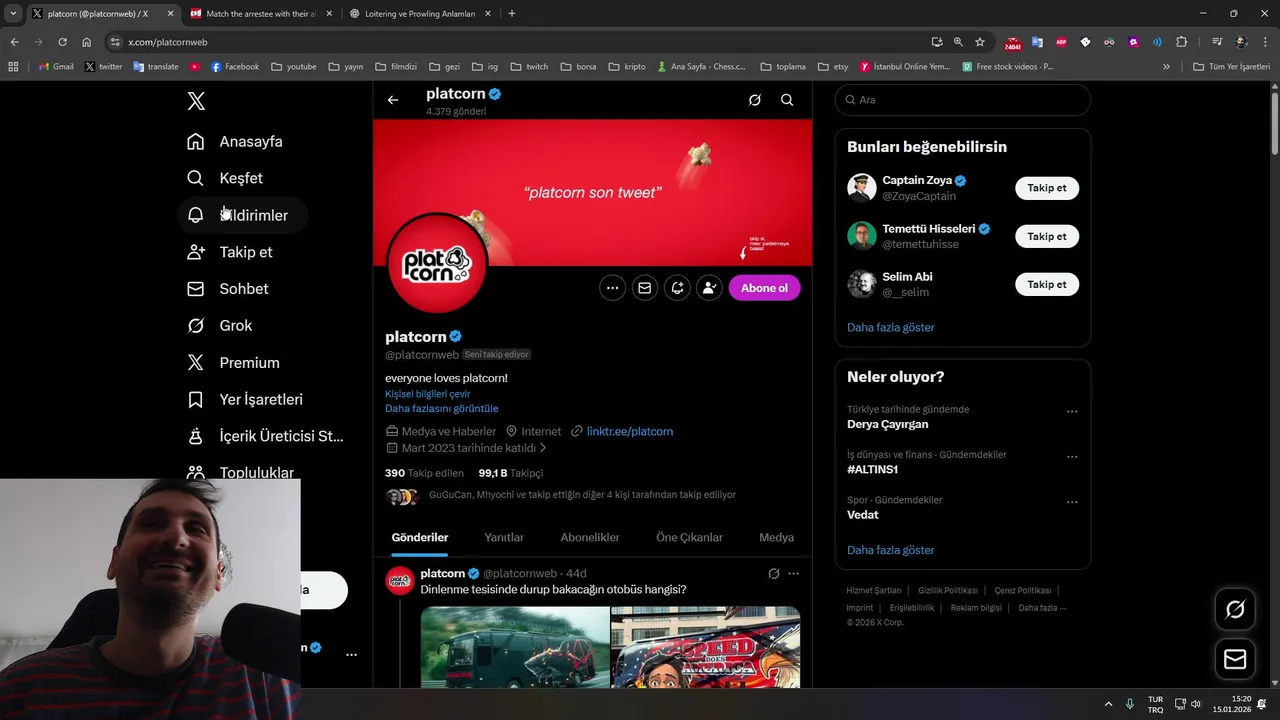Image resolution: width=1280 pixels, height=720 pixels.
Task: Open Takip et sidebar item
Action: (230, 252)
